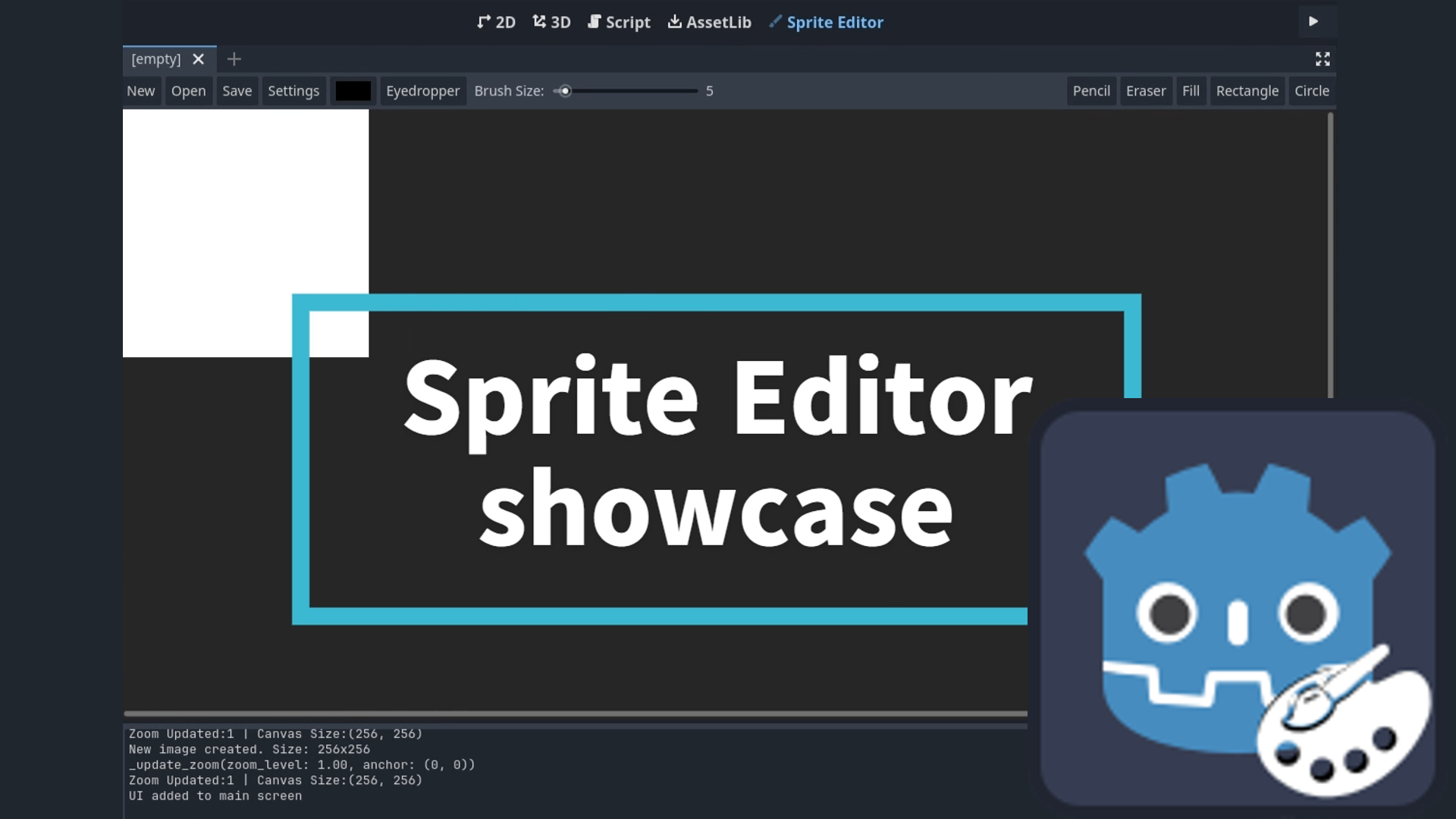1456x819 pixels.
Task: Click the brush size value 5
Action: click(710, 91)
